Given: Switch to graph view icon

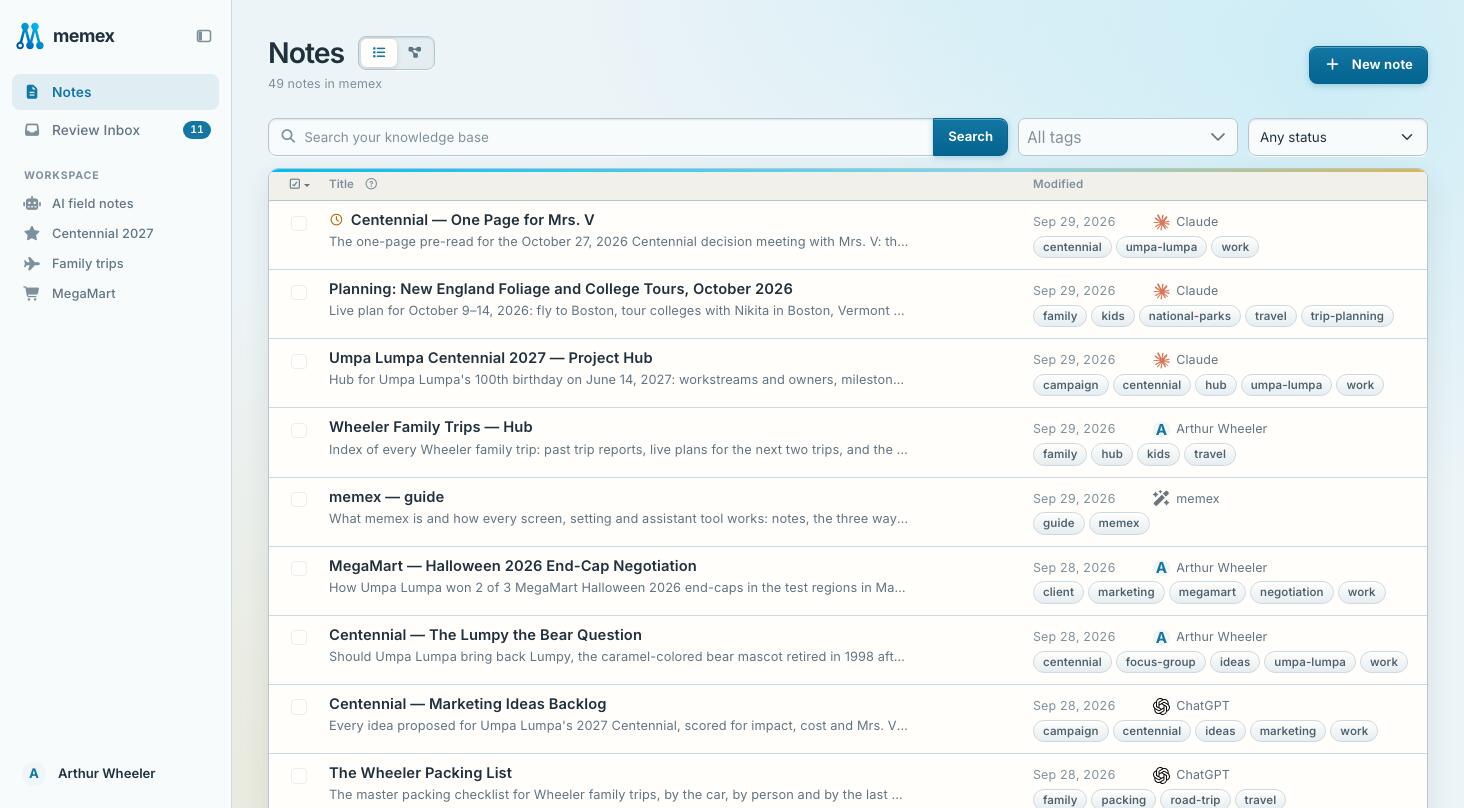Looking at the screenshot, I should click(415, 53).
